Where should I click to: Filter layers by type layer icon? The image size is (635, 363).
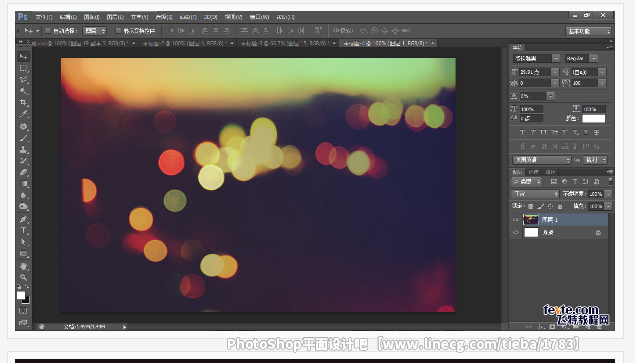(x=575, y=182)
